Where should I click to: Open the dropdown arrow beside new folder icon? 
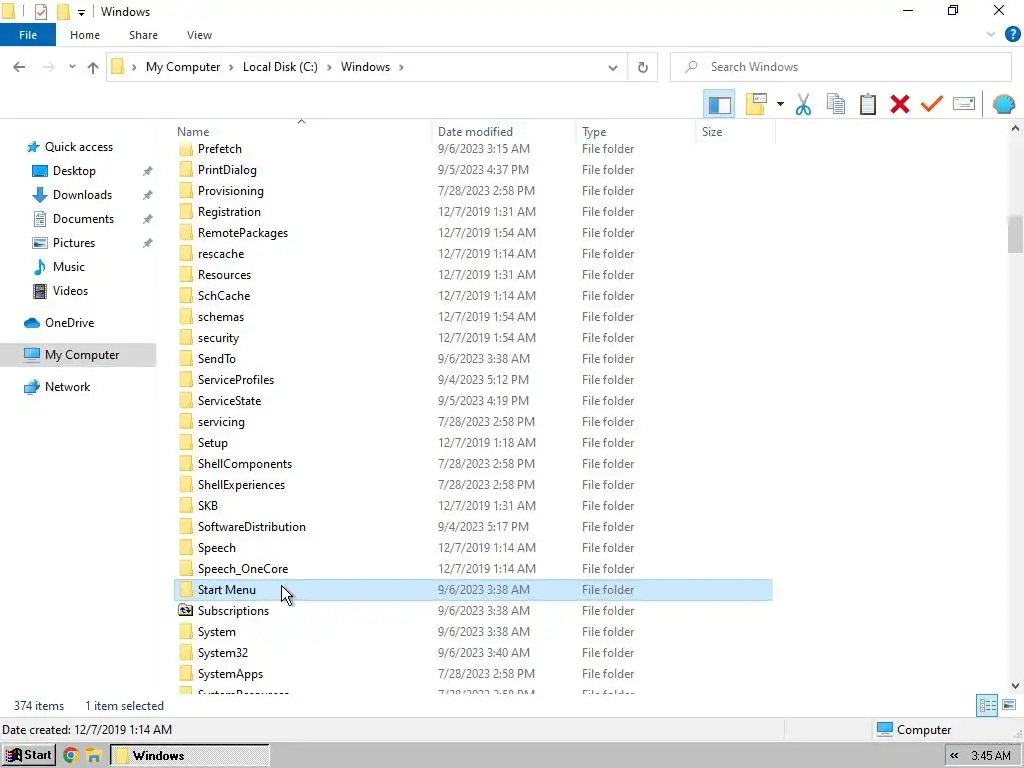coord(780,104)
